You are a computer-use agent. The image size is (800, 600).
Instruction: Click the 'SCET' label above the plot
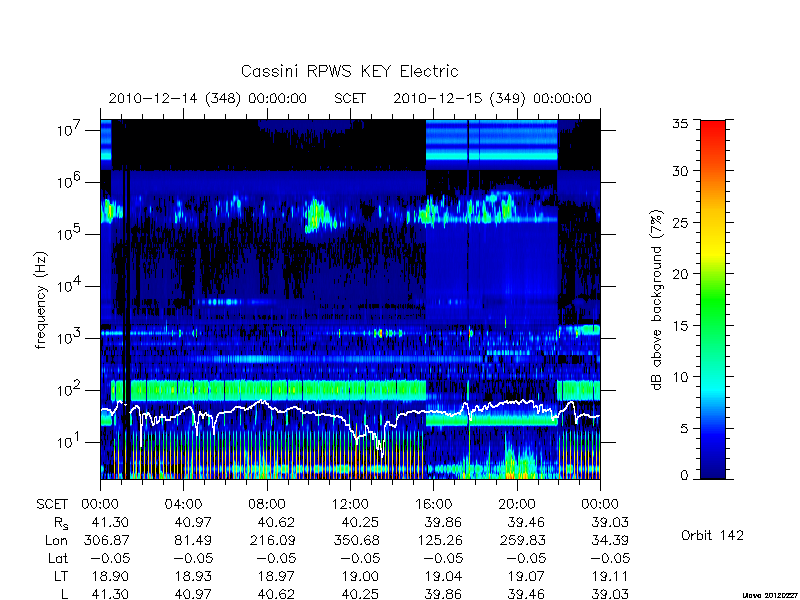(350, 98)
